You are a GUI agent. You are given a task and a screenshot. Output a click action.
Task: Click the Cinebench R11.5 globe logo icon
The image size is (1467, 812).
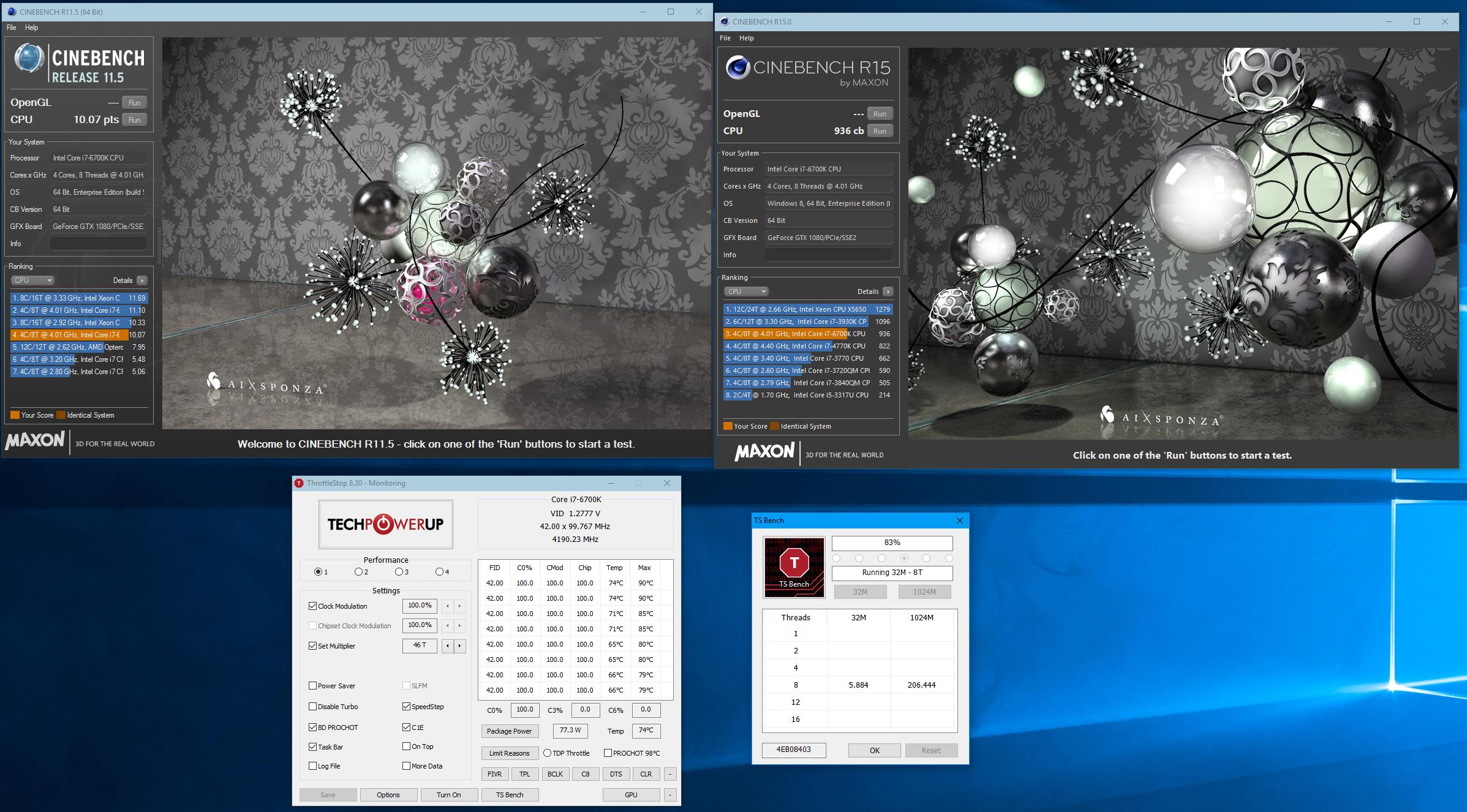click(x=29, y=59)
